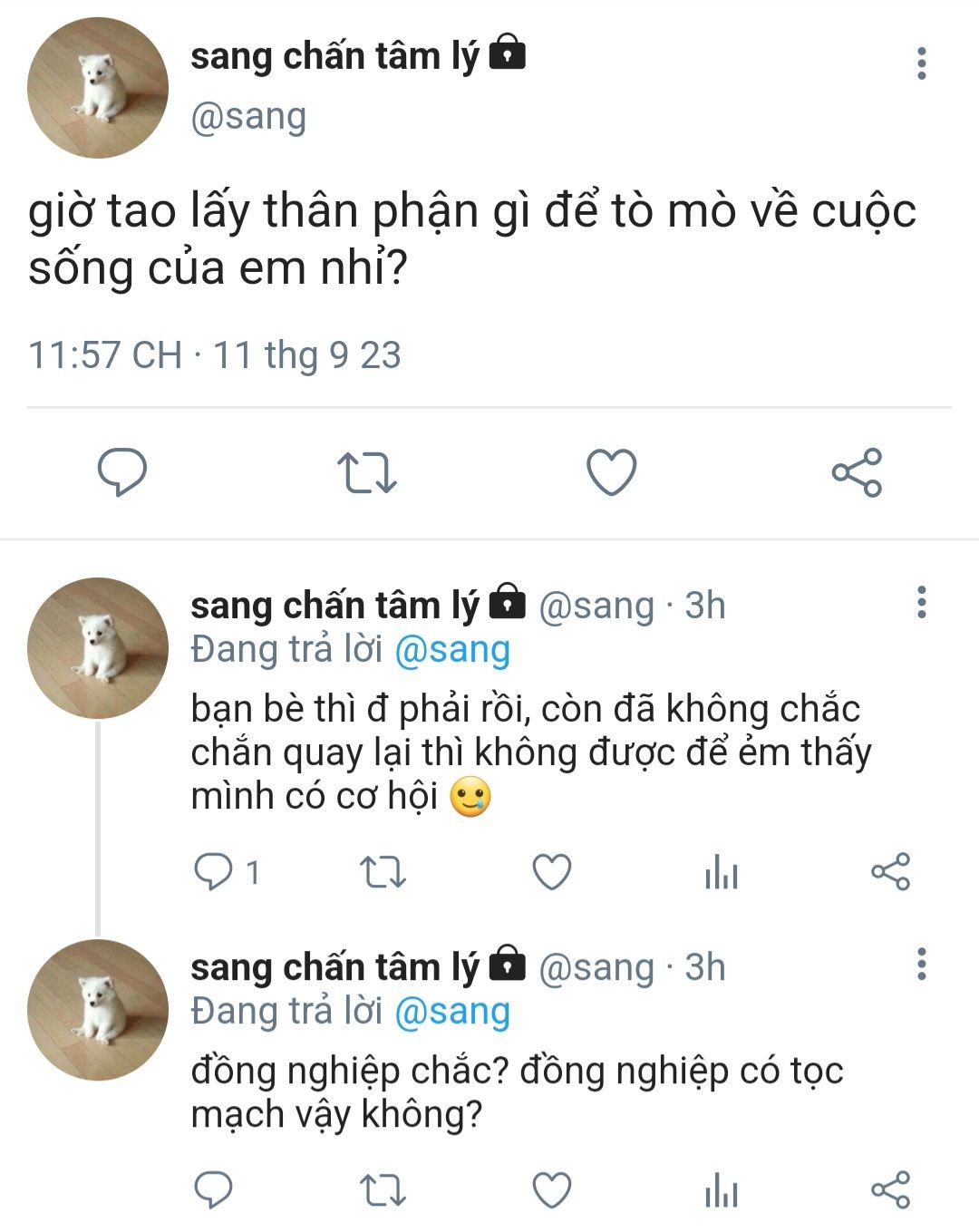Tap @sang mention link in second reply
Image resolution: width=979 pixels, height=1232 pixels.
click(452, 1012)
